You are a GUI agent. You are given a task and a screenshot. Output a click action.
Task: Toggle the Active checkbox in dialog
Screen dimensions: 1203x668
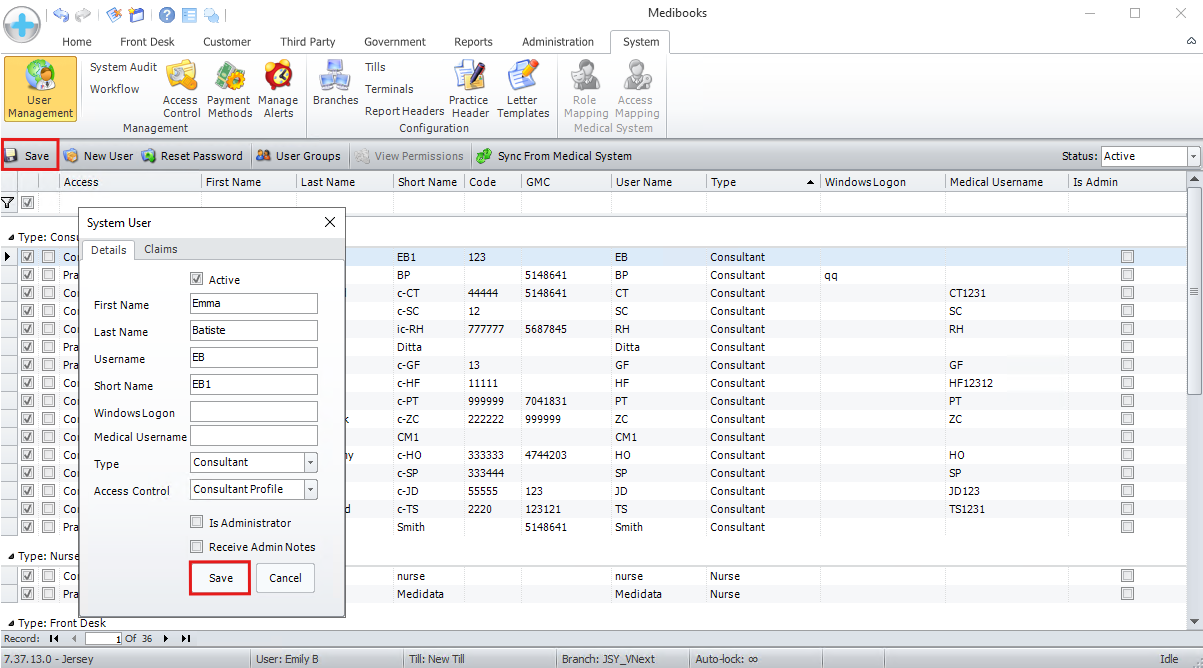[197, 280]
